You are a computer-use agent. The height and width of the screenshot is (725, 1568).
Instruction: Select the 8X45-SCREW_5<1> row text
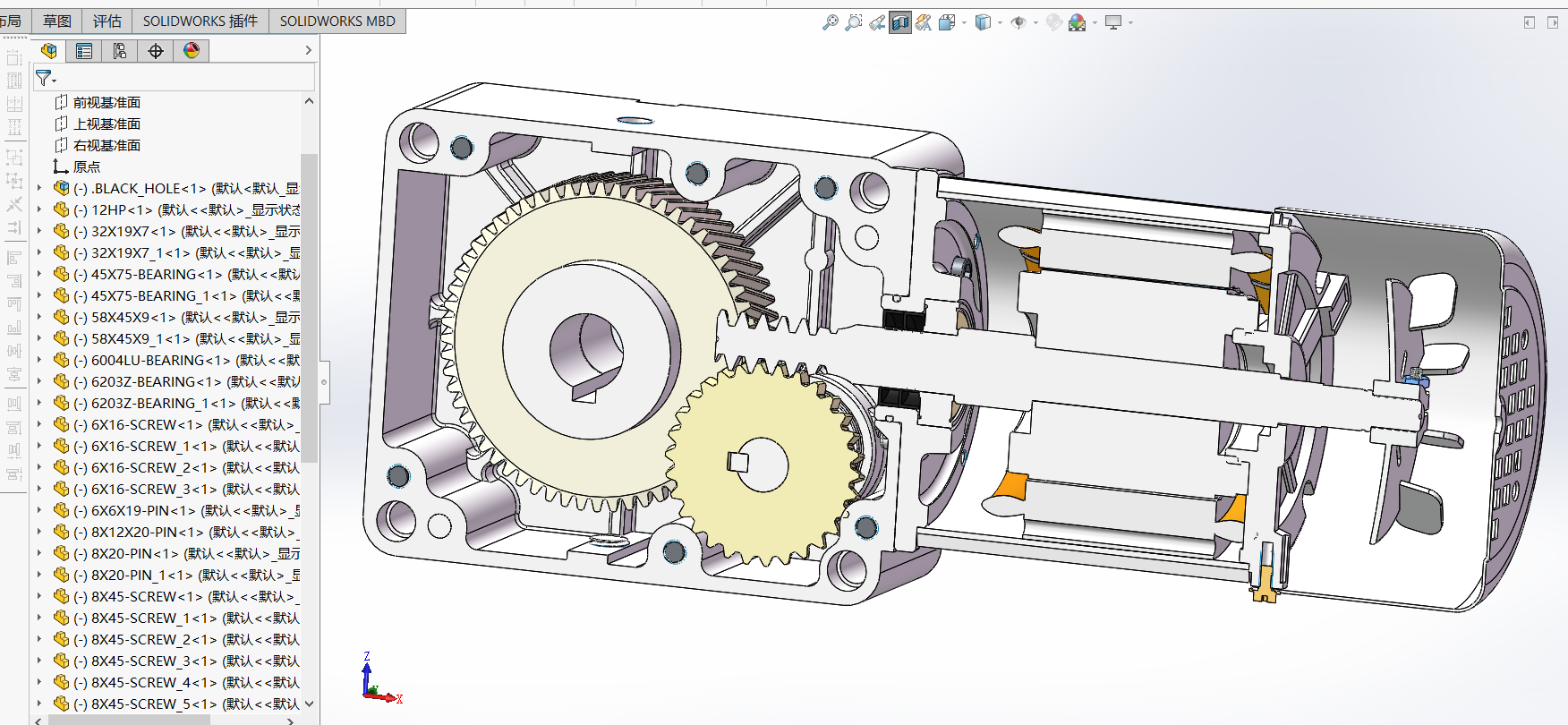click(186, 704)
